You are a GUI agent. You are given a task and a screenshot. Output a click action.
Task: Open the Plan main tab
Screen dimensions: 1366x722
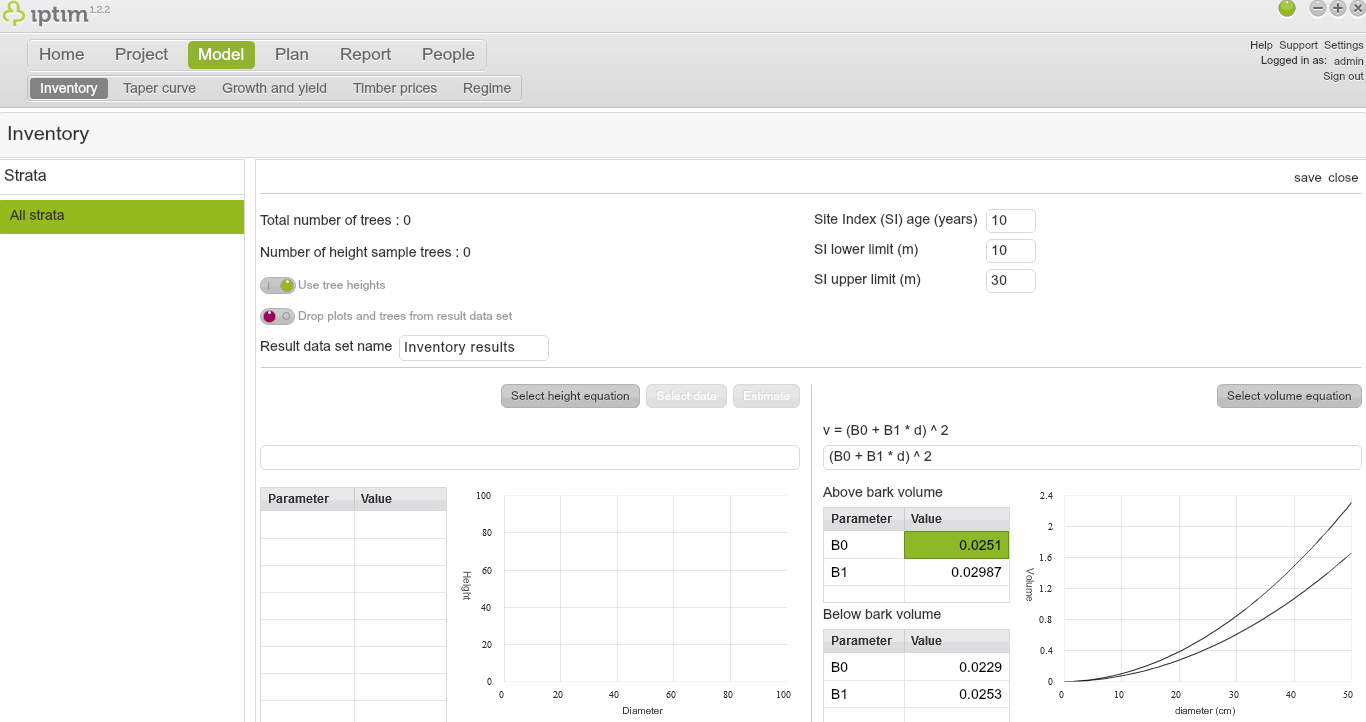[x=292, y=54]
